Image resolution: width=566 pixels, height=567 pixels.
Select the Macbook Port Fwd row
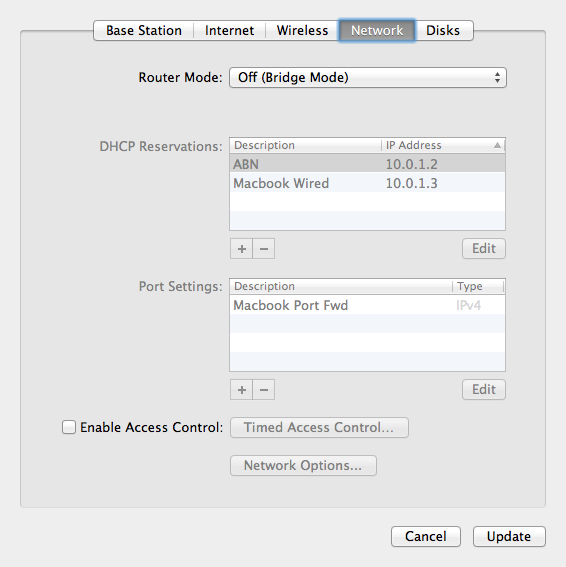click(367, 305)
